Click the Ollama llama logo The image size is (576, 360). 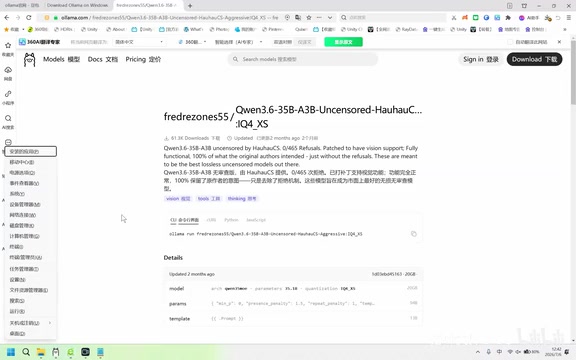click(x=29, y=60)
